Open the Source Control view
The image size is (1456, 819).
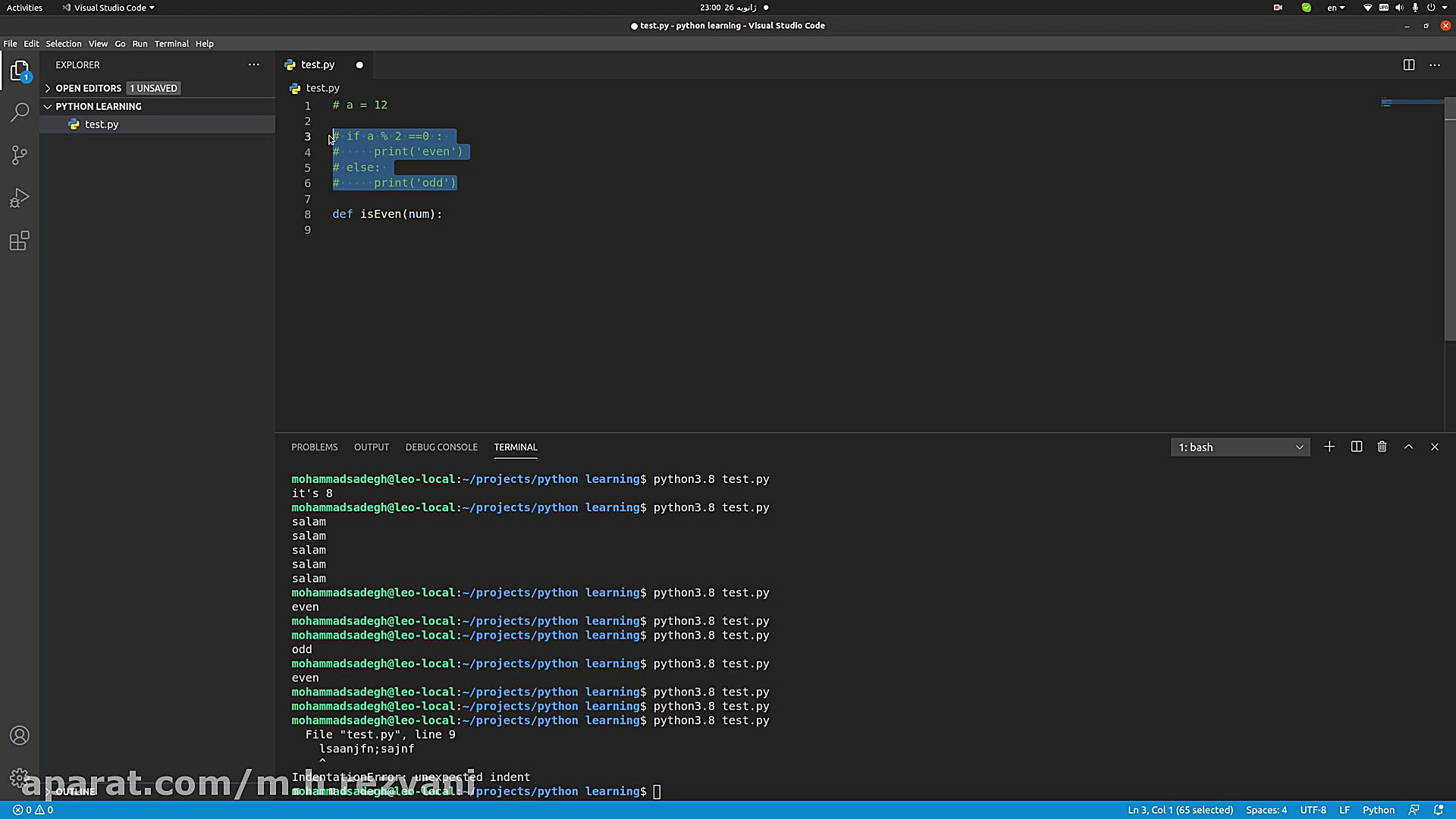pyautogui.click(x=20, y=155)
